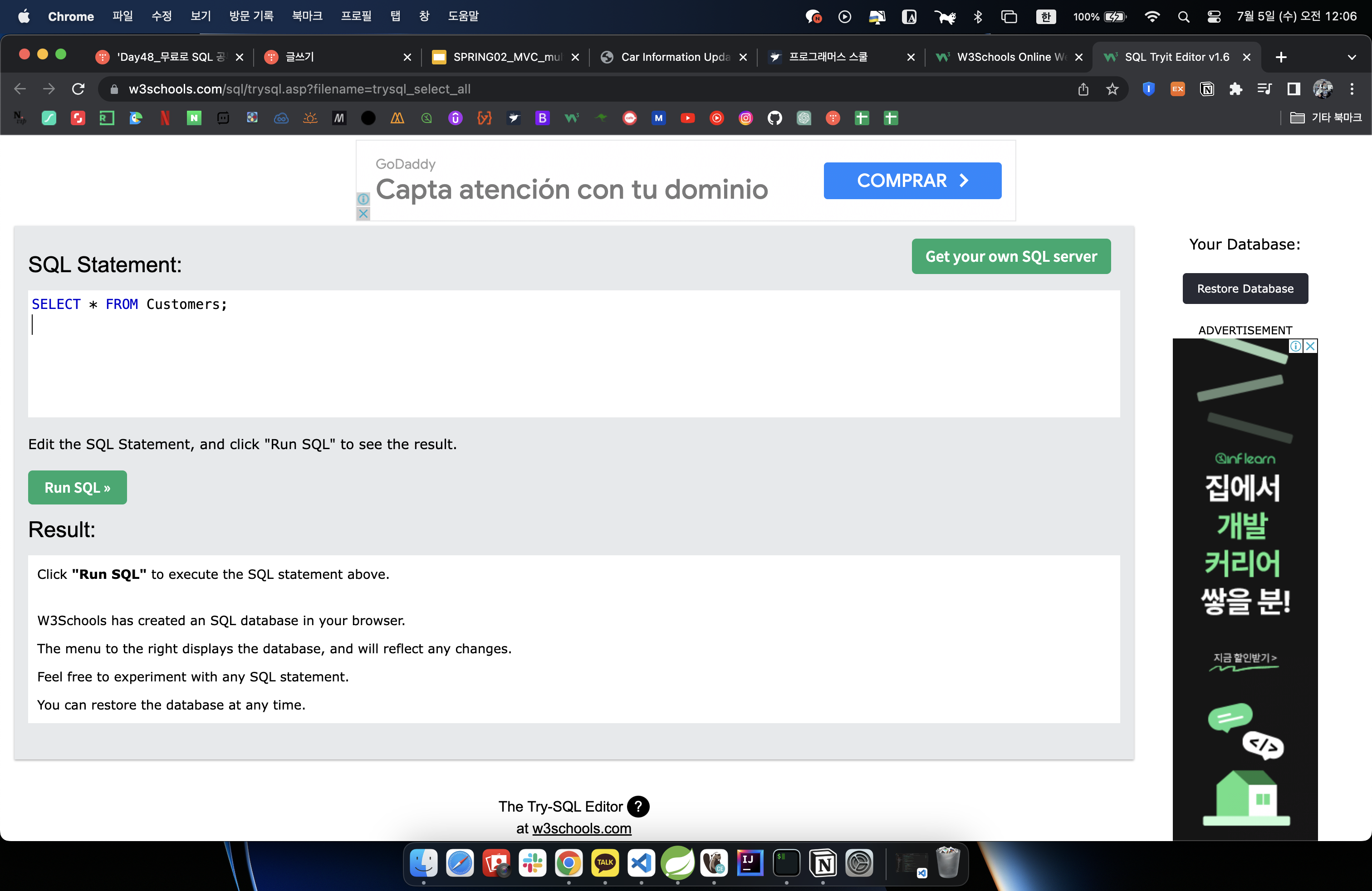This screenshot has height=891, width=1372.
Task: Click the share page icon in address bar
Action: [1083, 89]
